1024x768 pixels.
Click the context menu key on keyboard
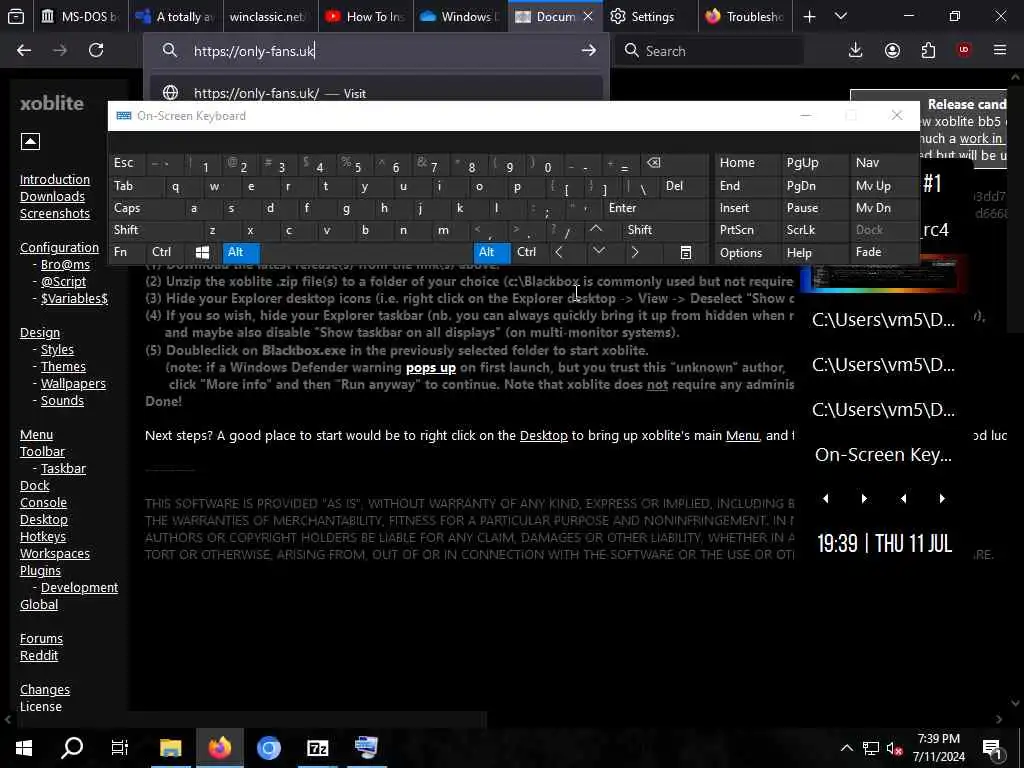coord(686,252)
